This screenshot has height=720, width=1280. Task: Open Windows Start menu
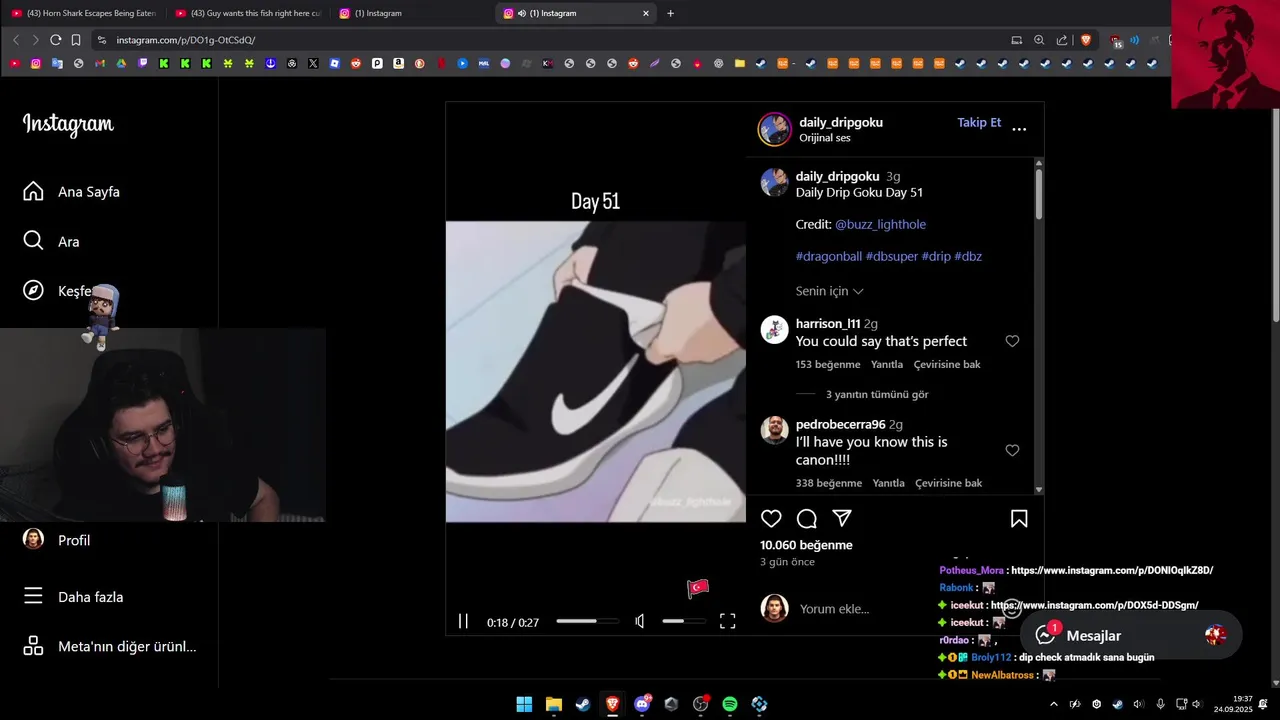pos(524,704)
